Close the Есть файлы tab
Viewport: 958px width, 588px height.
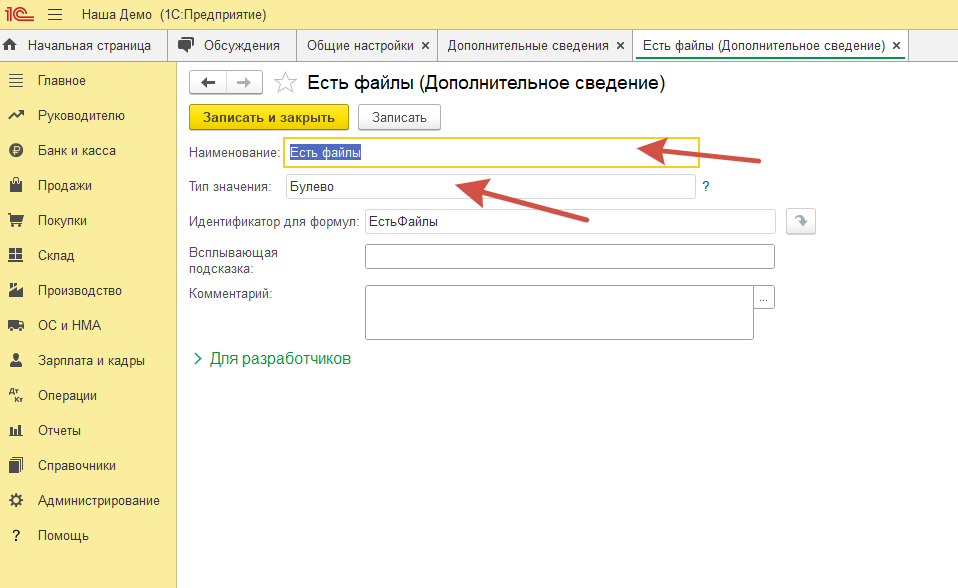pos(897,46)
